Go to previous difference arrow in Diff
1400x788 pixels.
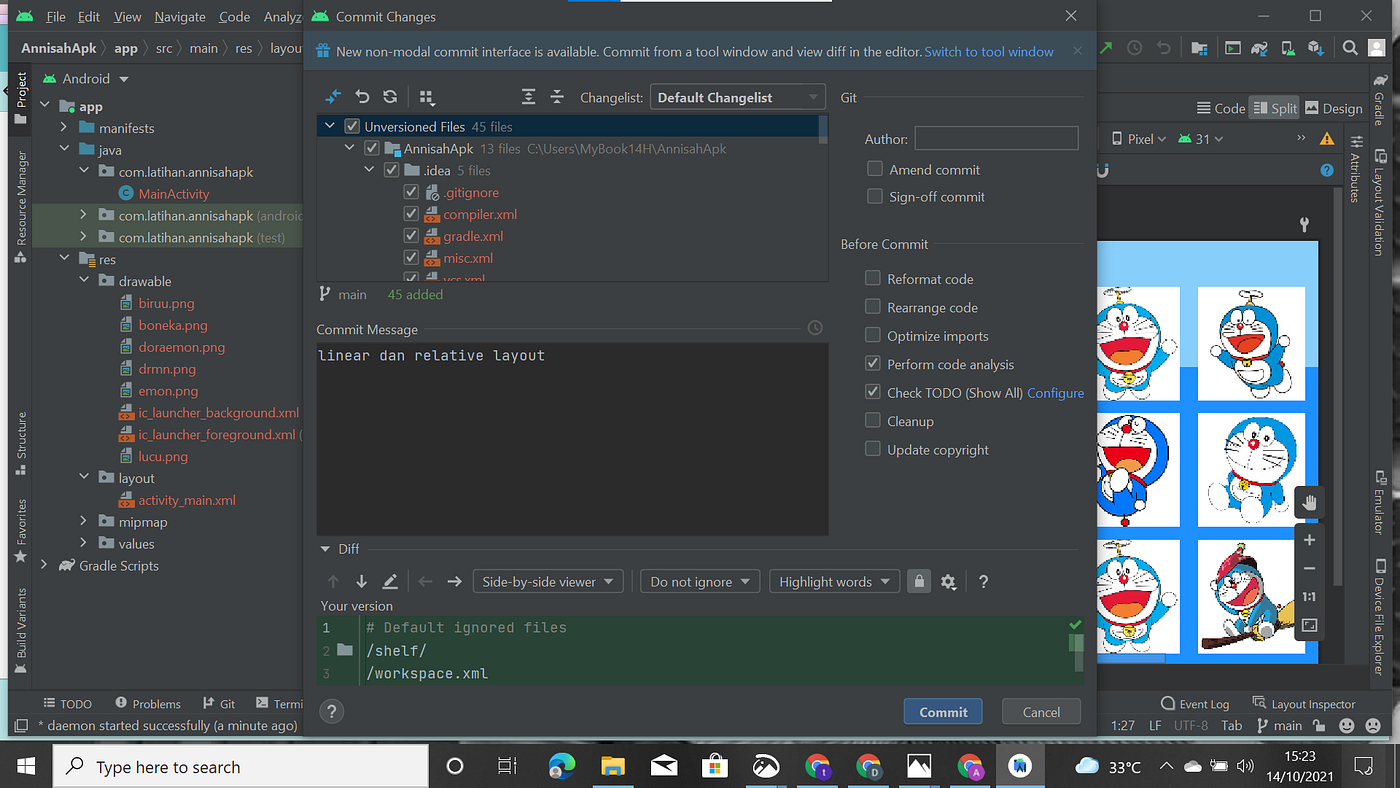pos(334,582)
